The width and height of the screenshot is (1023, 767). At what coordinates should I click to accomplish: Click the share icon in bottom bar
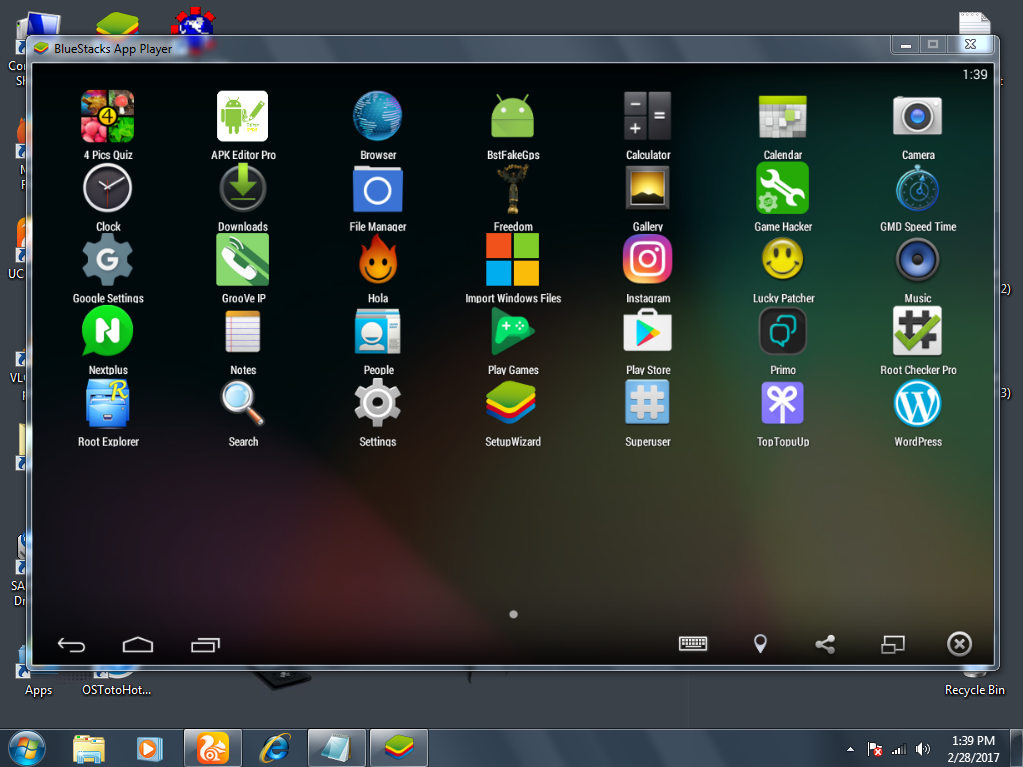pyautogui.click(x=825, y=644)
